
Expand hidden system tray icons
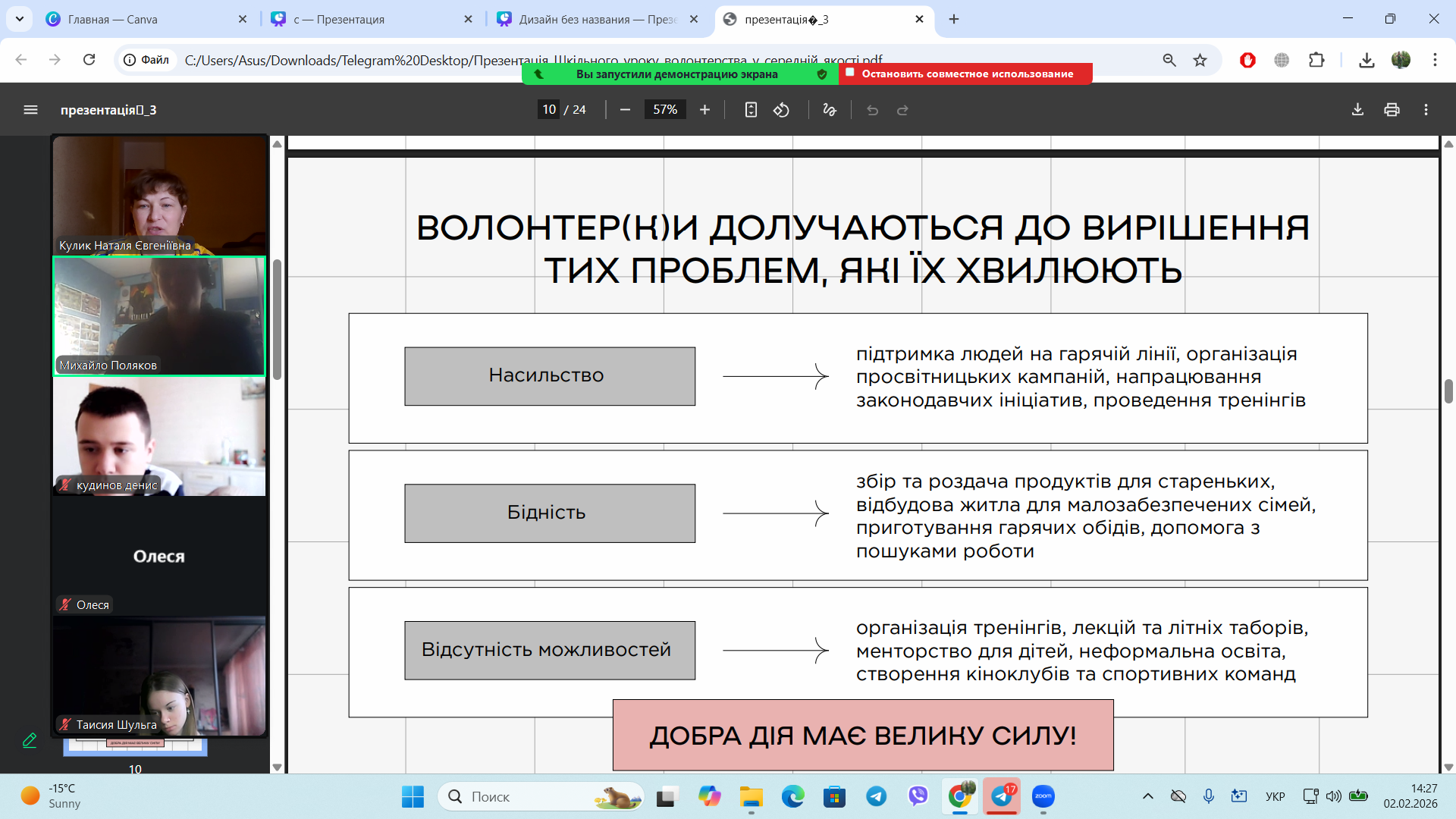click(x=1147, y=796)
